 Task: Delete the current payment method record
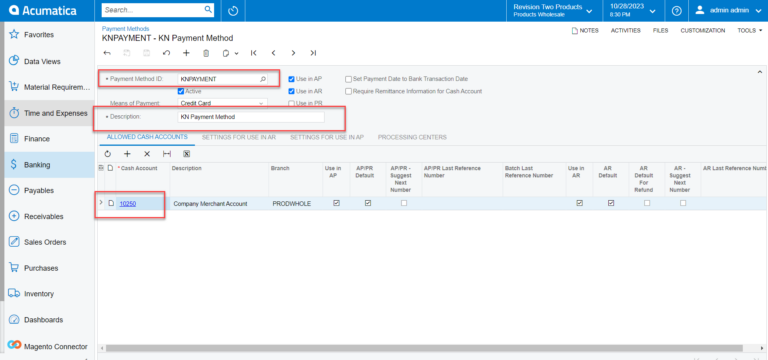206,53
